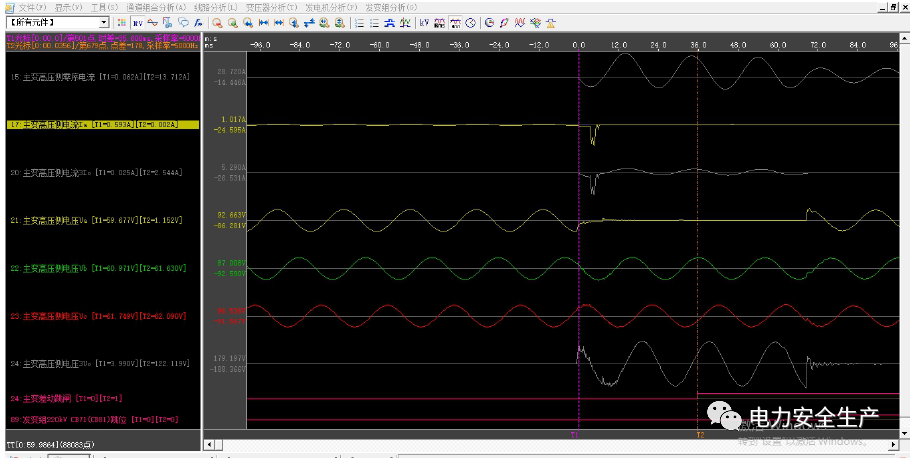The height and width of the screenshot is (458, 910).
Task: Click the colored grid toolbar icon
Action: click(122, 23)
